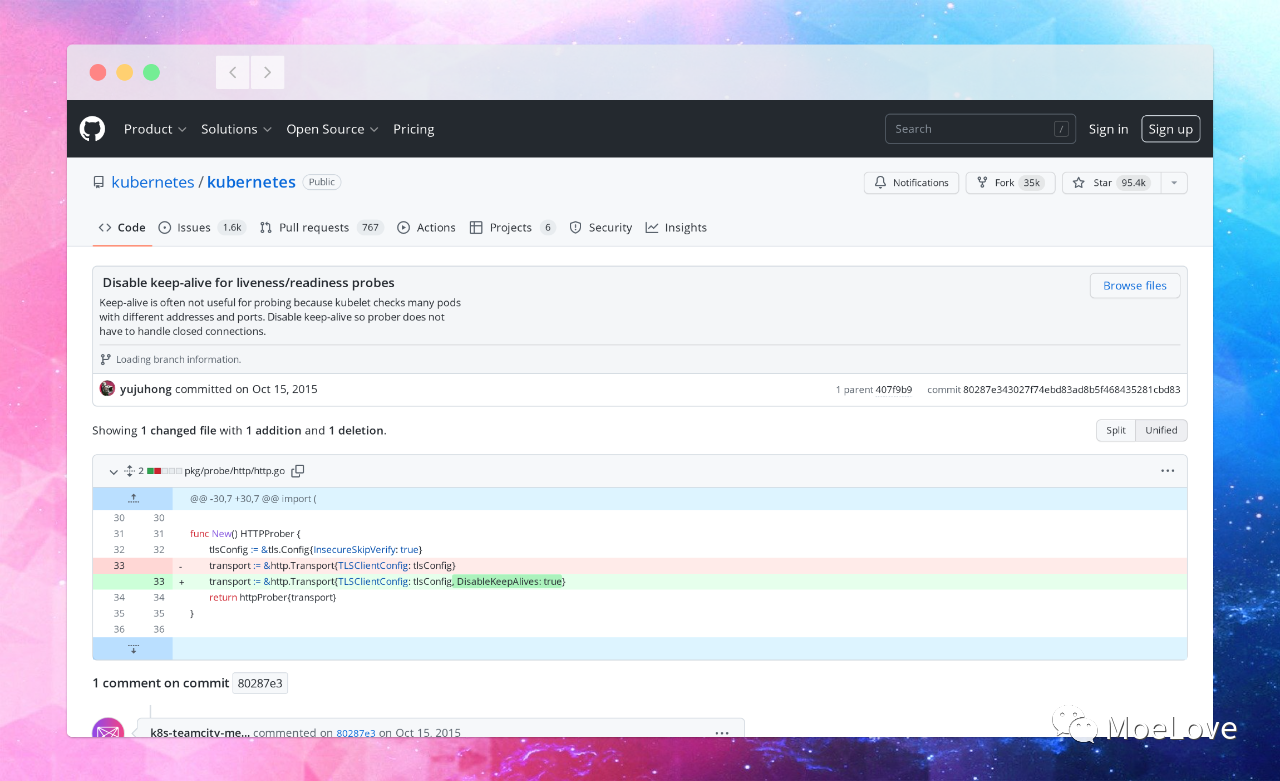Screen dimensions: 1280x781
Task: Click the Sign up button
Action: 1170,129
